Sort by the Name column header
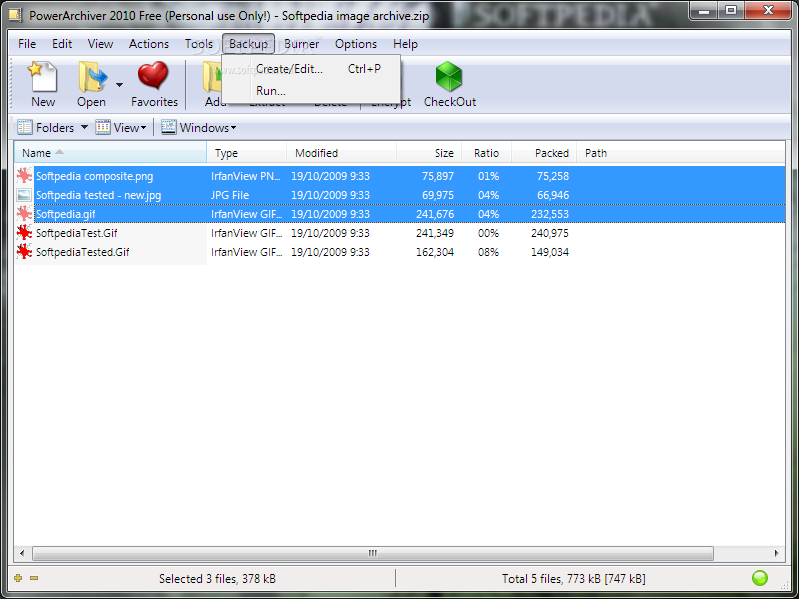The image size is (799, 599). (110, 153)
